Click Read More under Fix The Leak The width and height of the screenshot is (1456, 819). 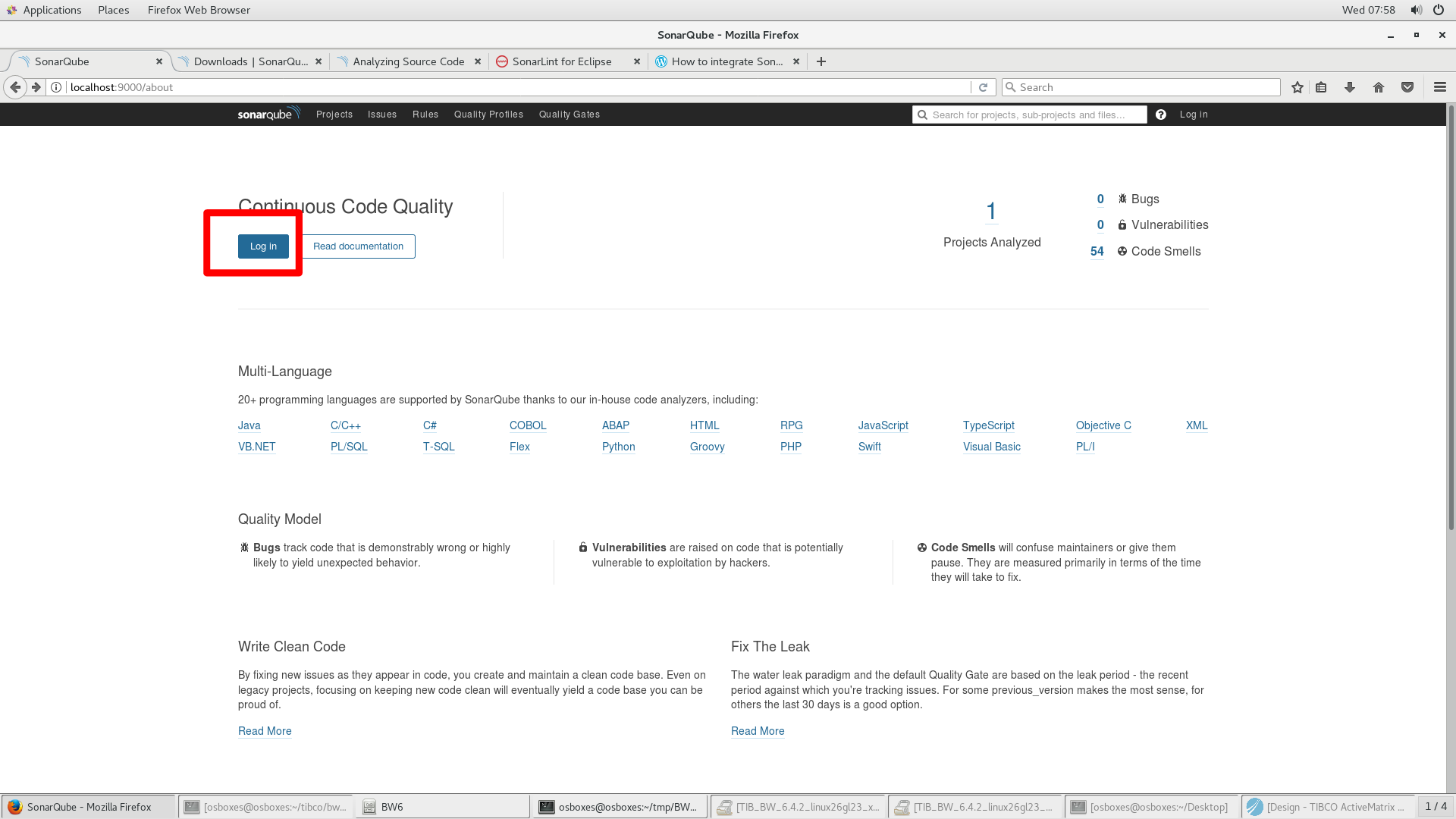(758, 731)
